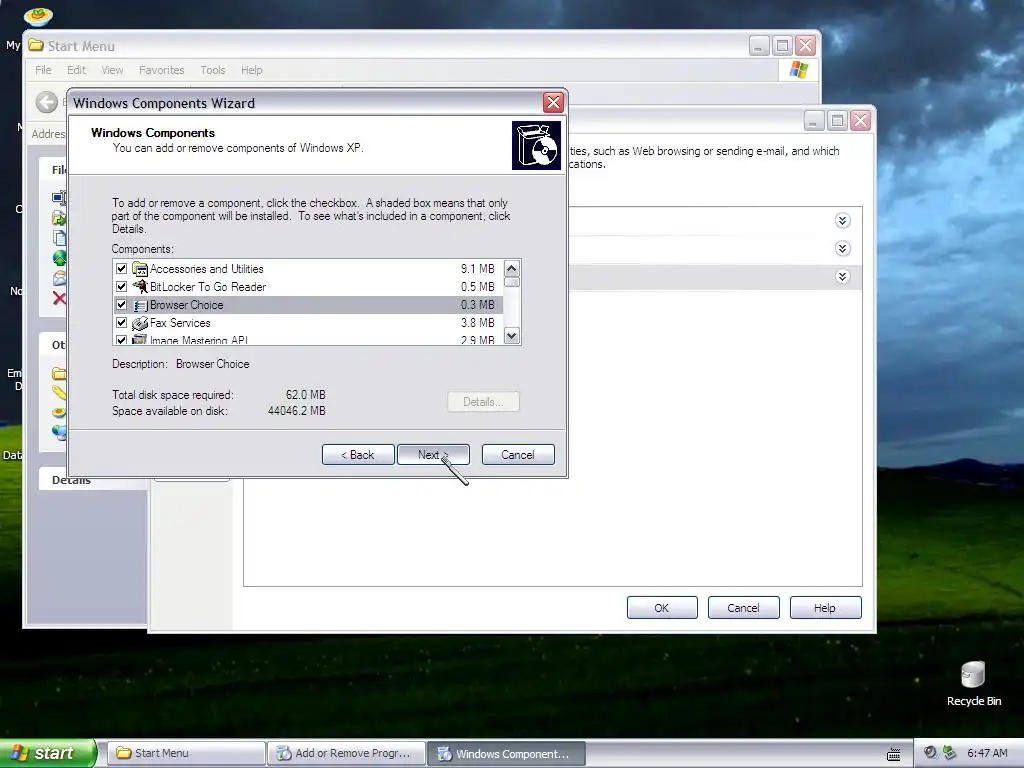1024x768 pixels.
Task: Click the Browser Choice 0.3 MB size value
Action: coord(477,305)
